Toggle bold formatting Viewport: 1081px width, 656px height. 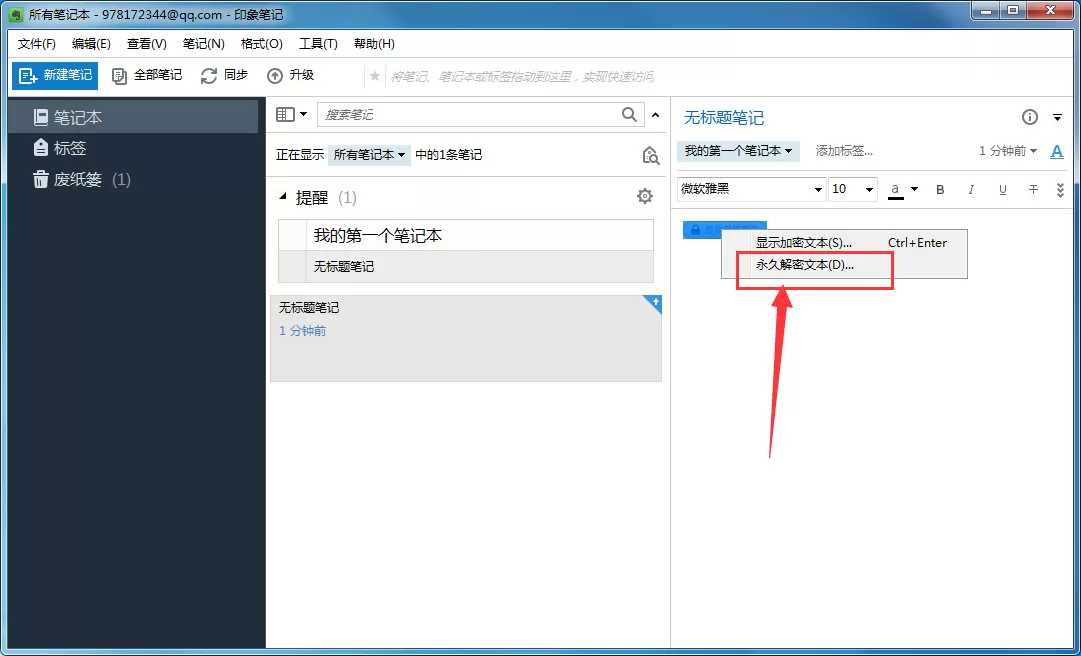[940, 189]
